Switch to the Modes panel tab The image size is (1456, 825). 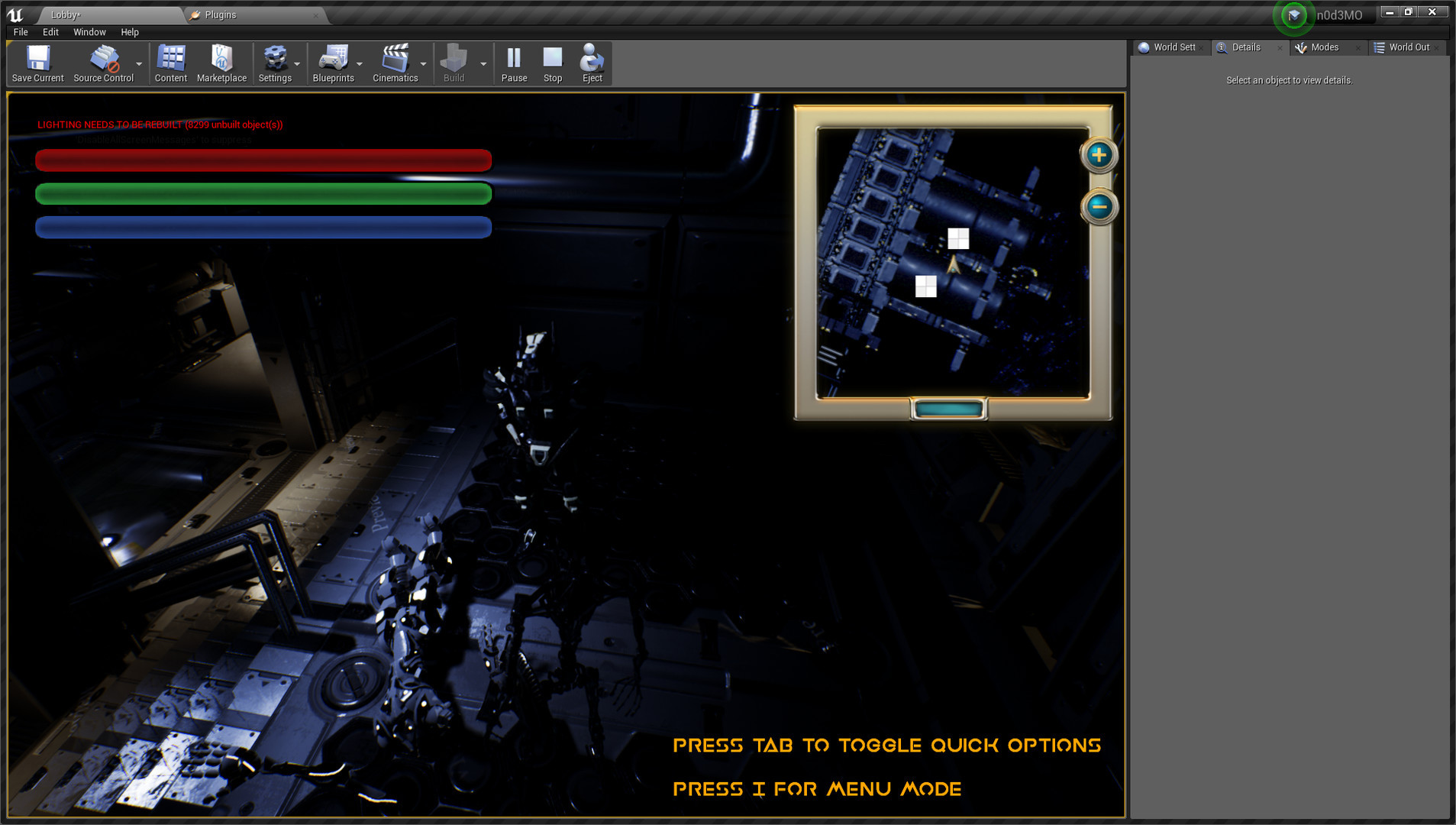click(1328, 47)
